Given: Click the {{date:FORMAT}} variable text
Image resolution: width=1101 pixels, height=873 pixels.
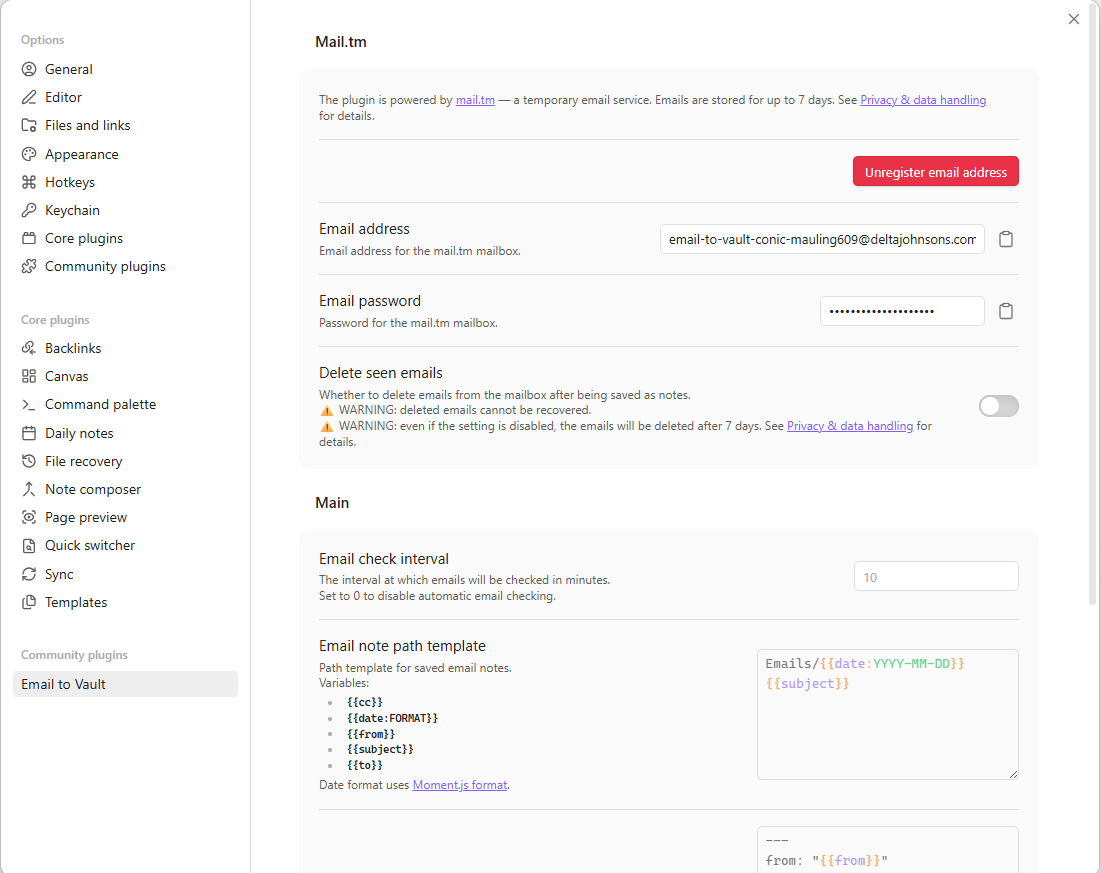Looking at the screenshot, I should point(392,718).
